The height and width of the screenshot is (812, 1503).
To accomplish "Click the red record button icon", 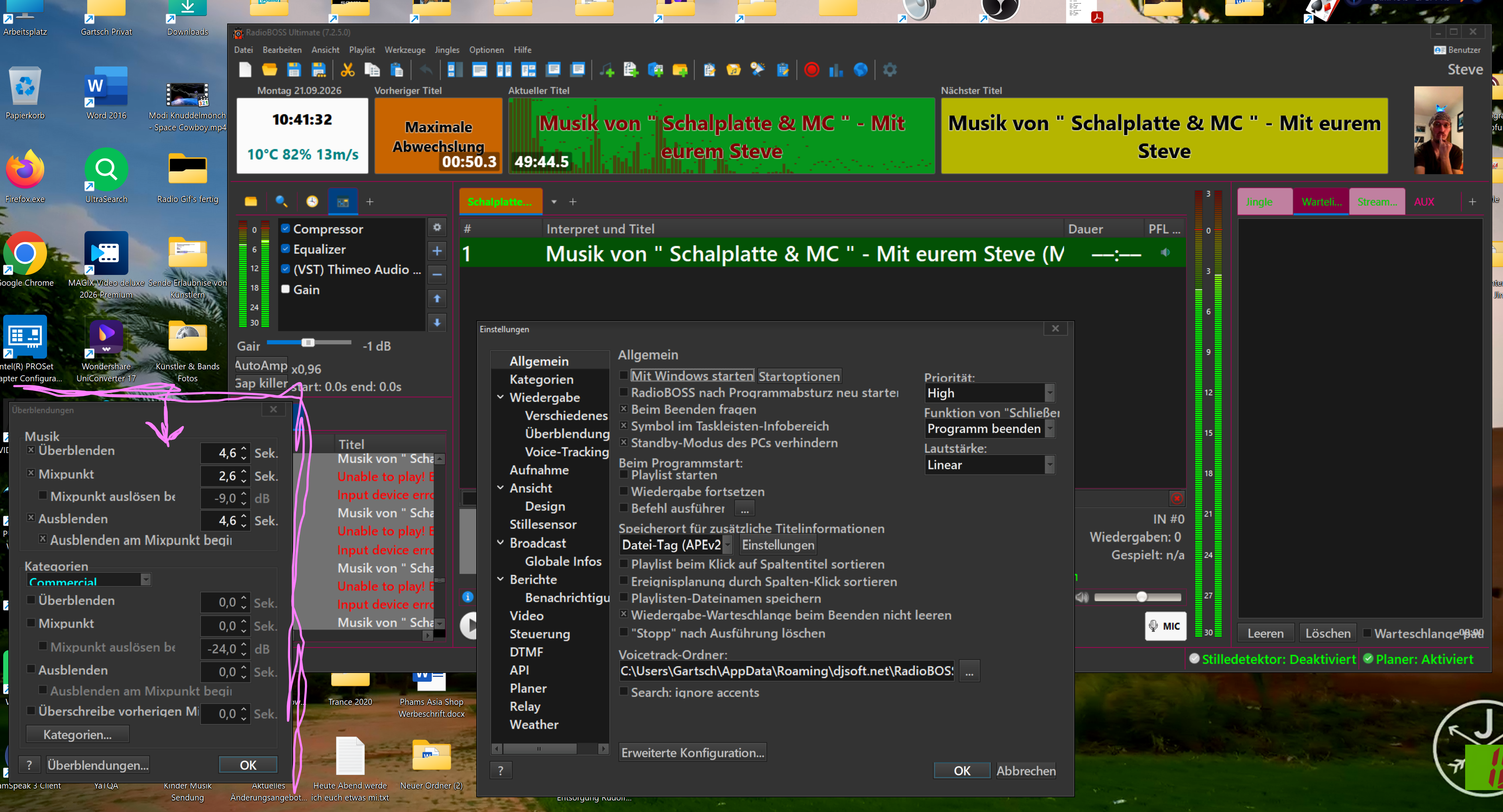I will click(811, 70).
